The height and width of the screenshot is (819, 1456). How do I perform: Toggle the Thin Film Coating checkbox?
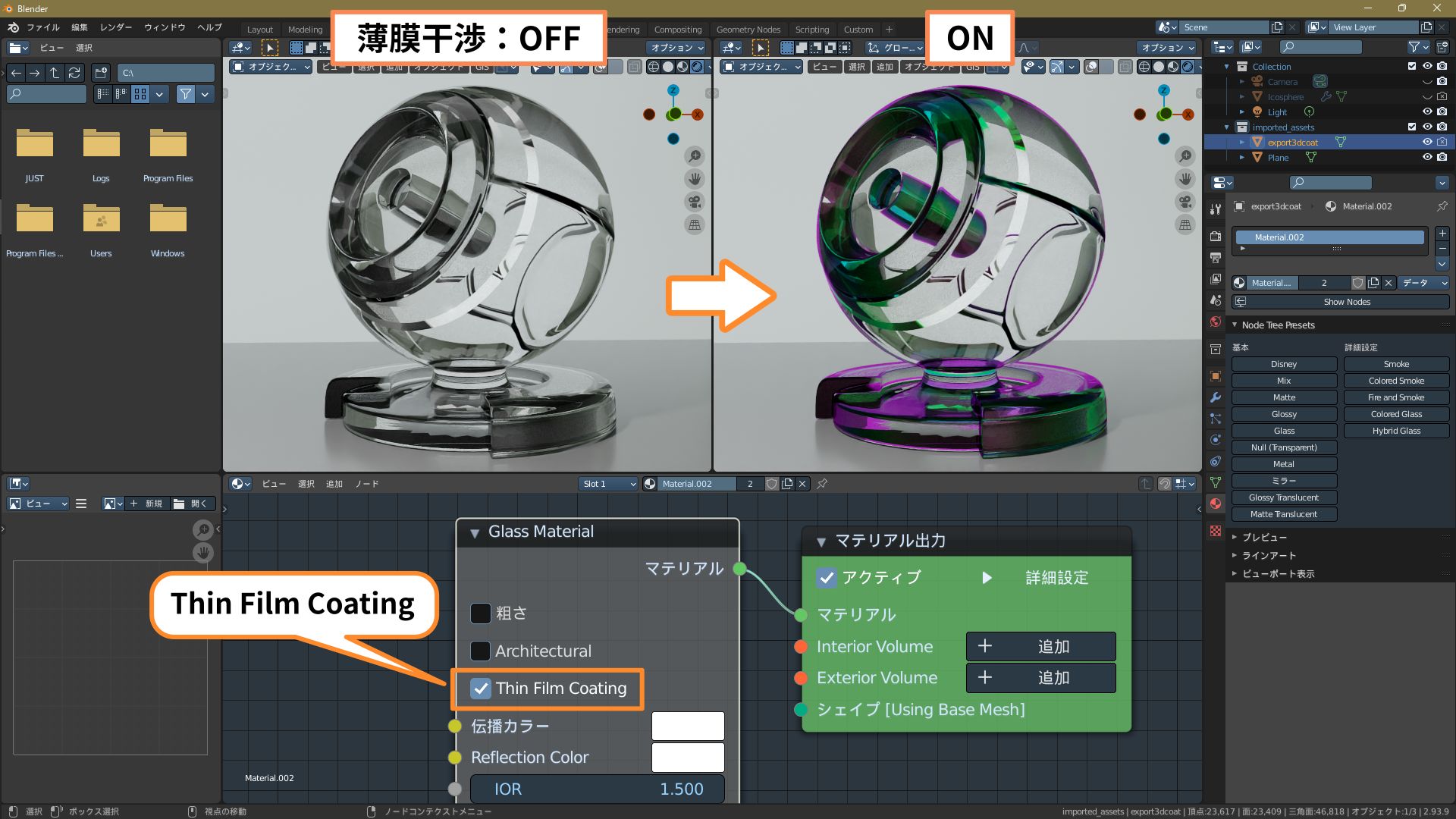(x=481, y=689)
